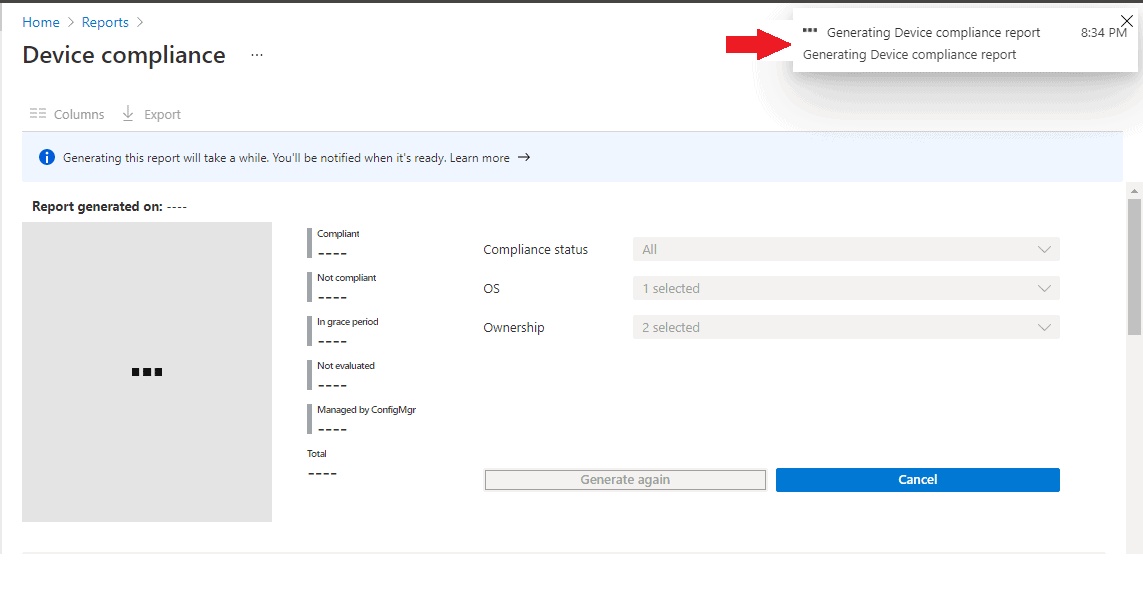Open the Device compliance options ellipsis menu
Screen dimensions: 1143x595
click(257, 56)
